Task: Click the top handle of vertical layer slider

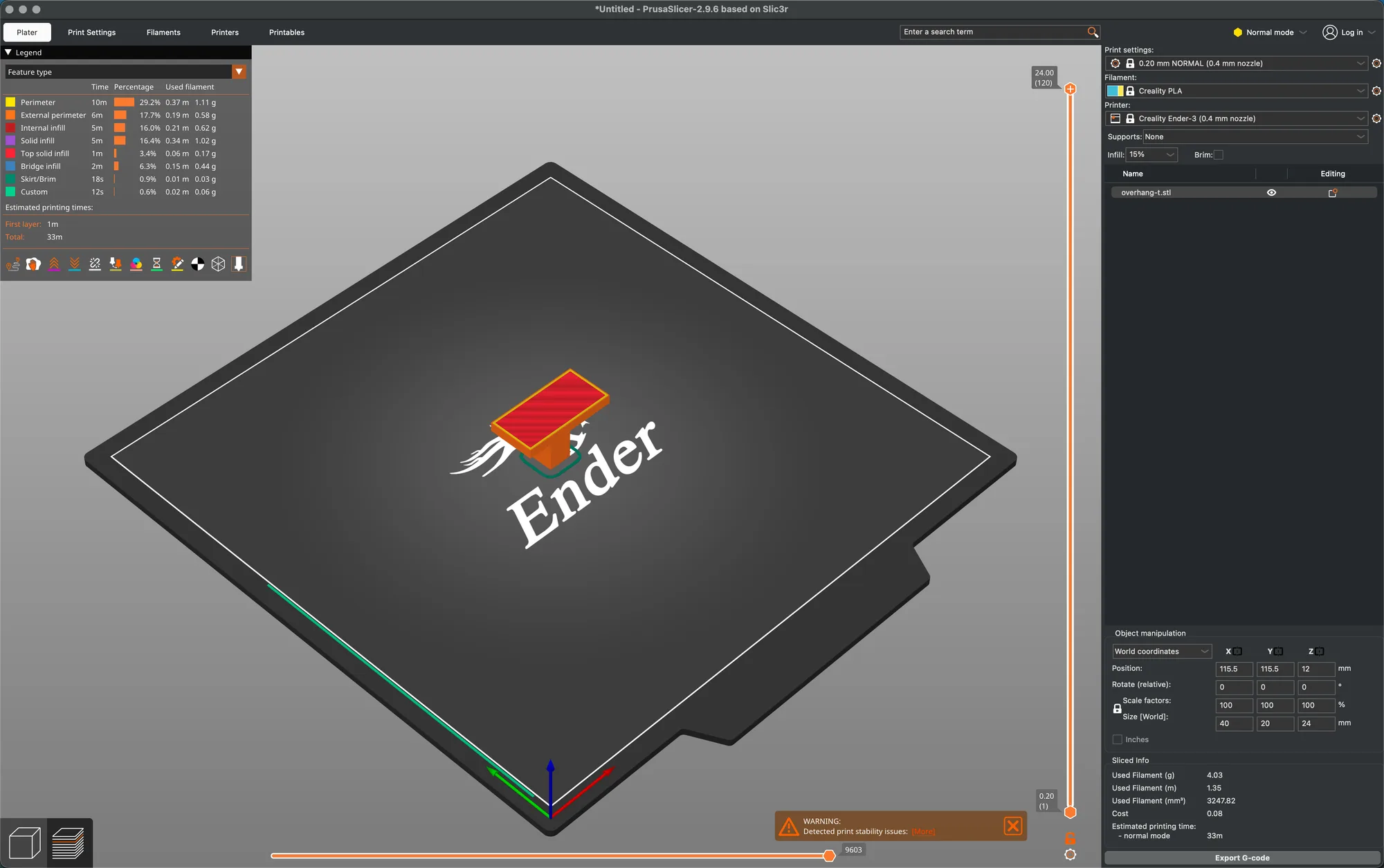Action: (1070, 89)
